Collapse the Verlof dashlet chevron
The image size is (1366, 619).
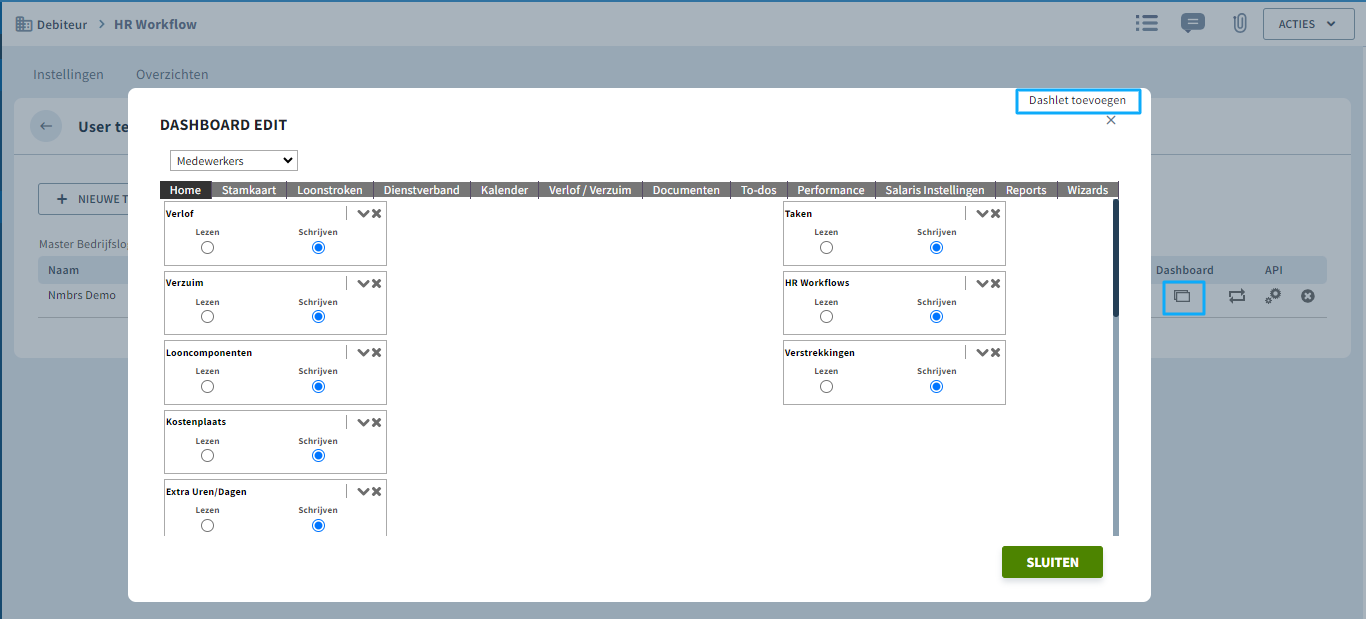[363, 213]
